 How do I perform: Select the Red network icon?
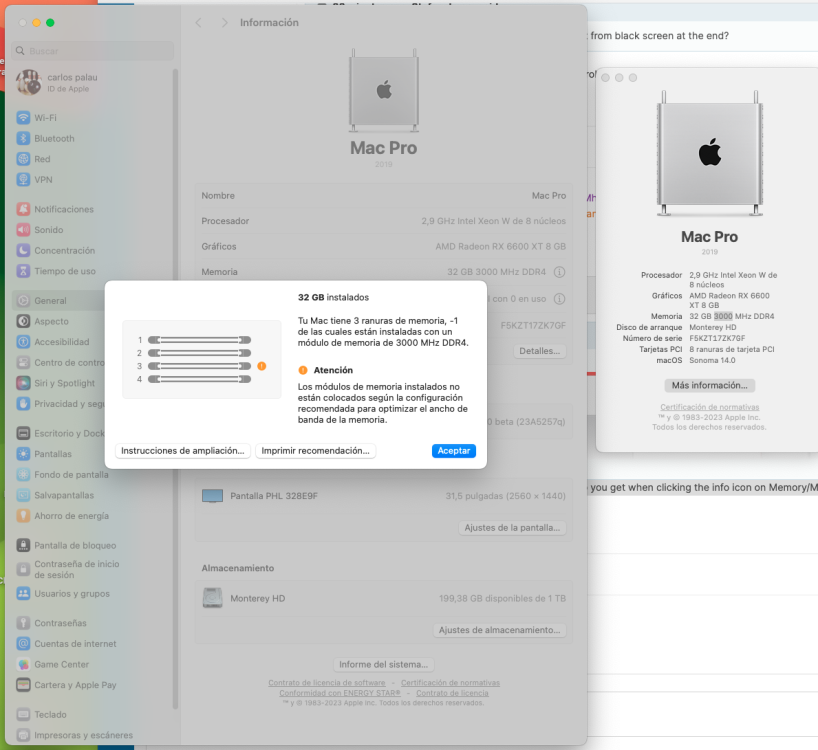click(23, 159)
